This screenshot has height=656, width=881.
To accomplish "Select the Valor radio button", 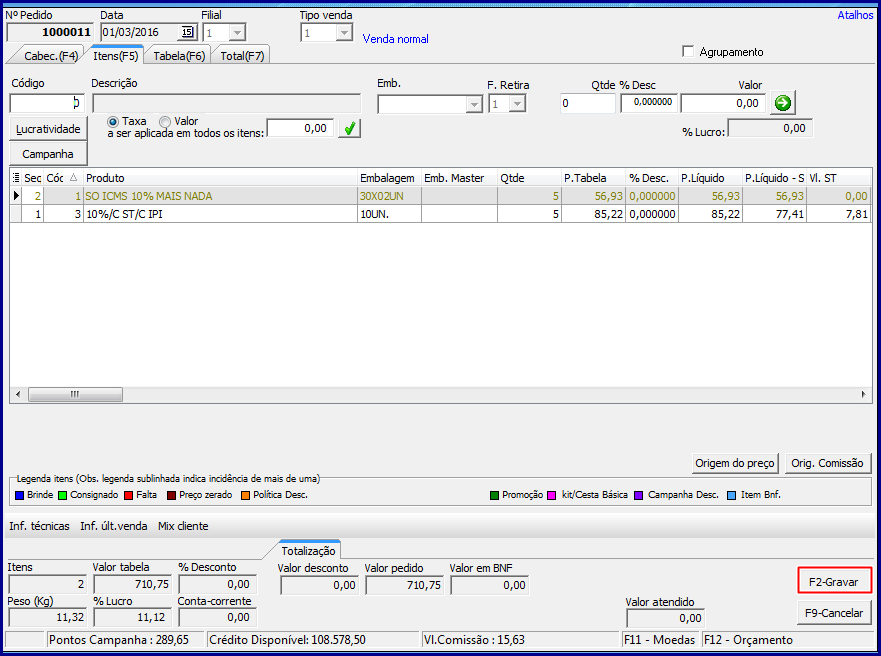I will point(165,121).
